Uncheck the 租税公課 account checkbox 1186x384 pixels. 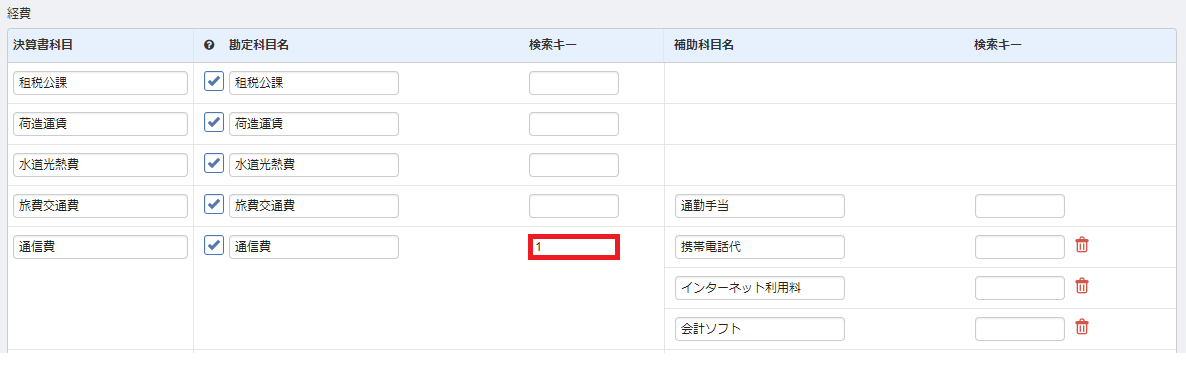point(214,82)
